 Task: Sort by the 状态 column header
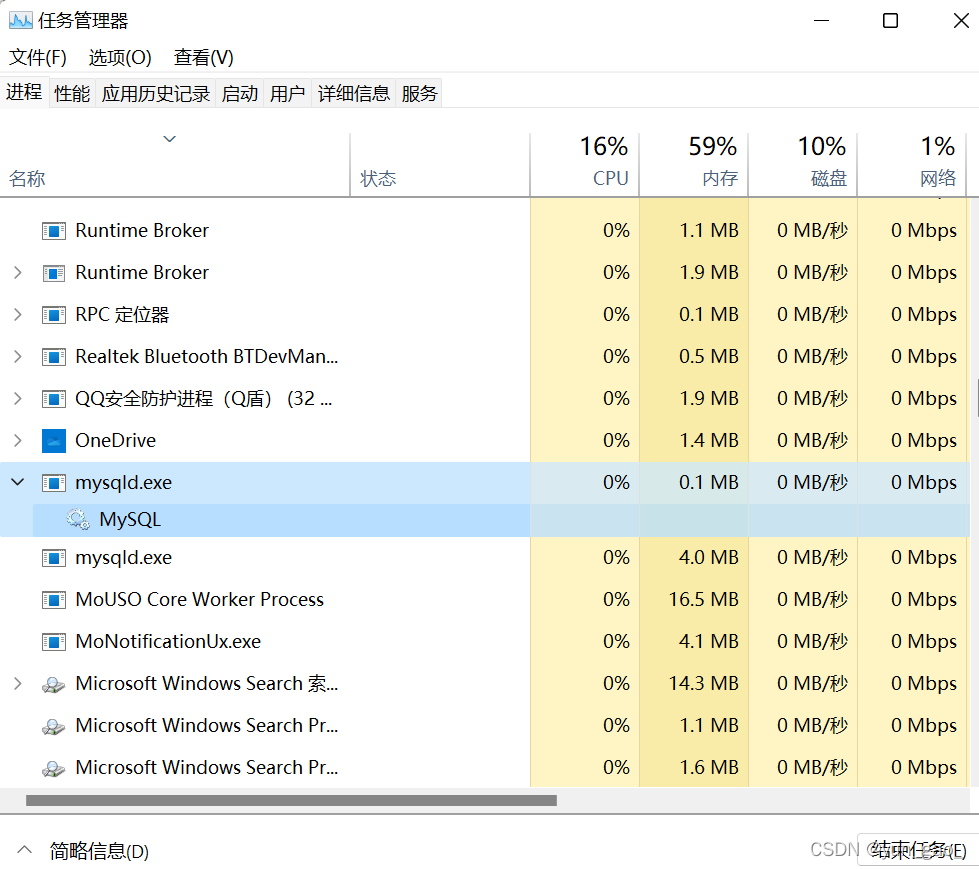(x=440, y=165)
